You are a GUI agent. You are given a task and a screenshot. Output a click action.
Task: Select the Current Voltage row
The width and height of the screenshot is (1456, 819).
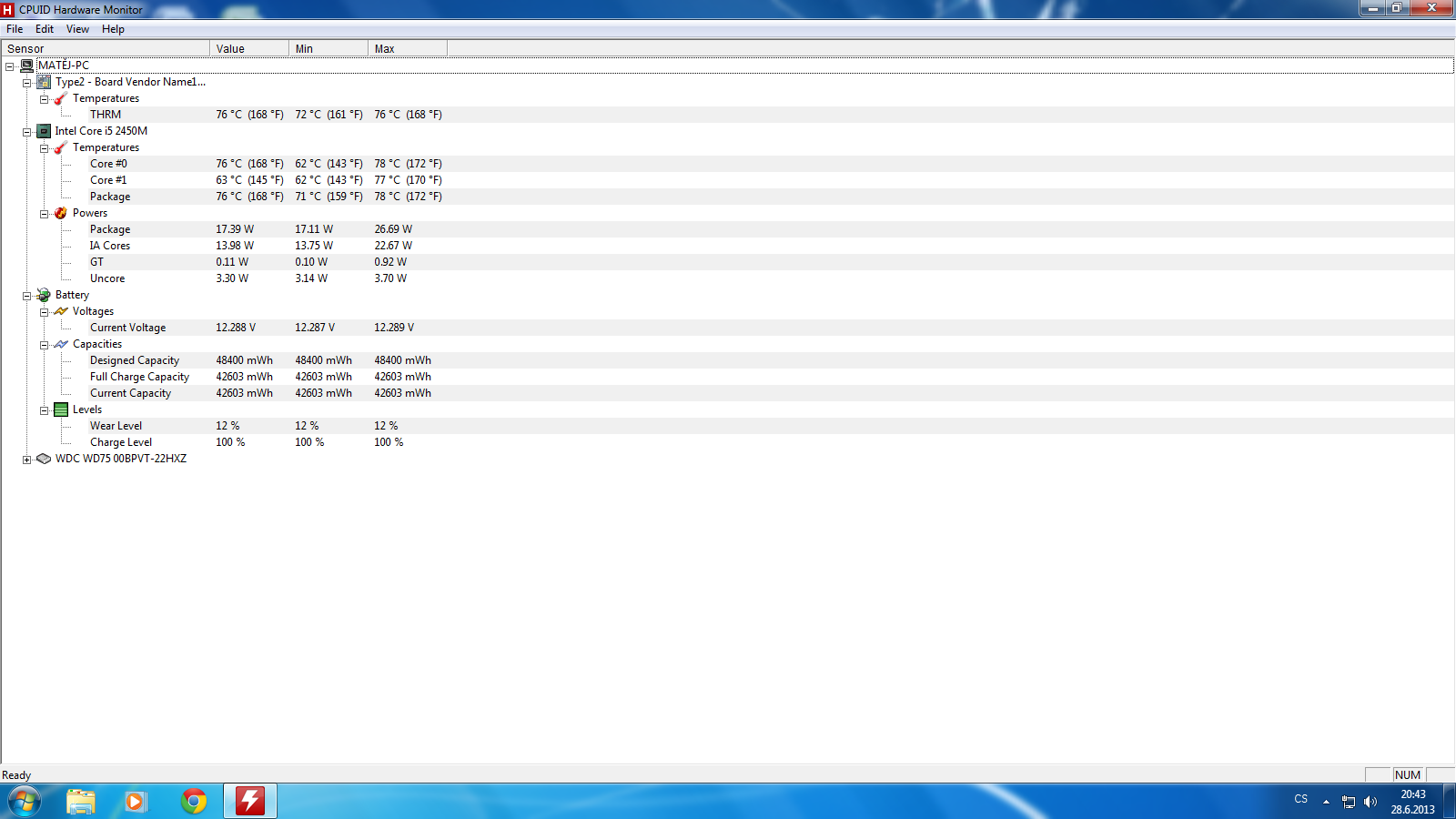(728, 328)
